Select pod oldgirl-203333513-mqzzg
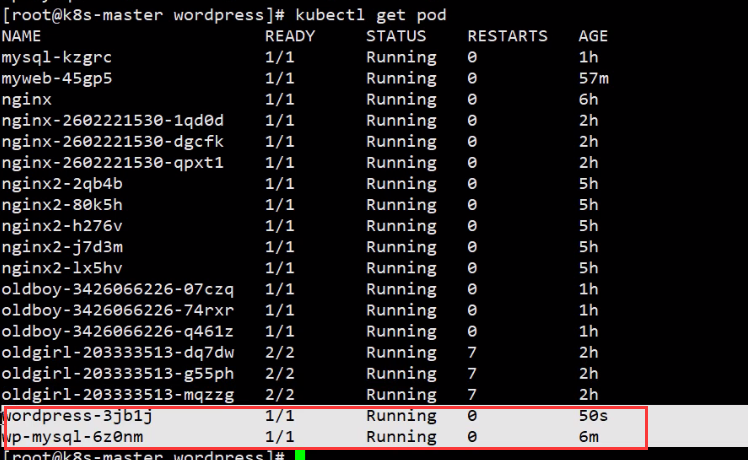 (x=118, y=395)
